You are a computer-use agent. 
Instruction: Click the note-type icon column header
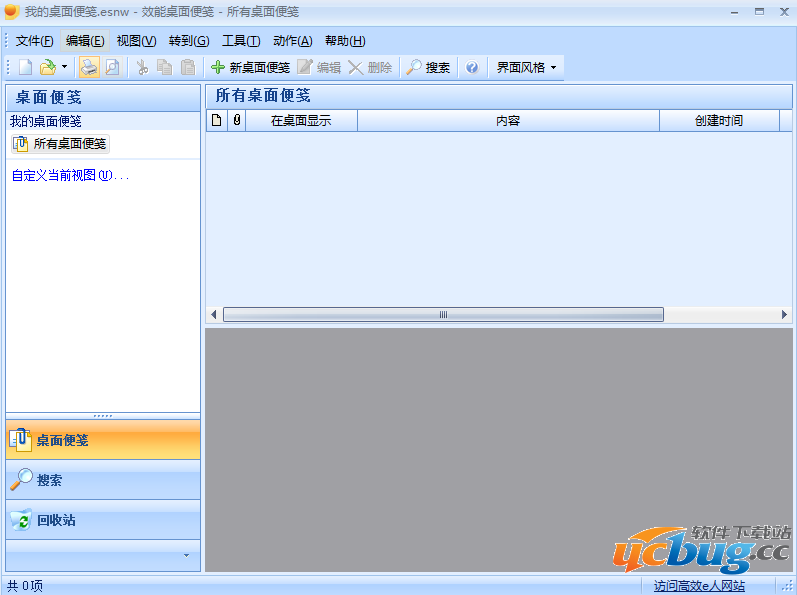tap(217, 120)
